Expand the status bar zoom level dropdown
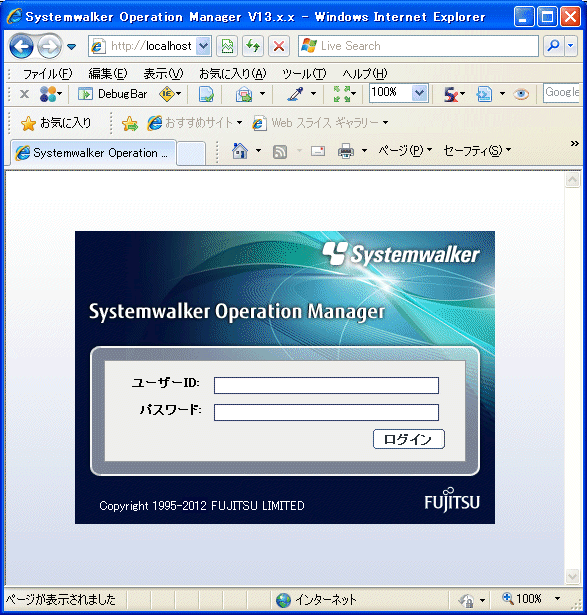Viewport: 587px width, 615px height. [557, 599]
